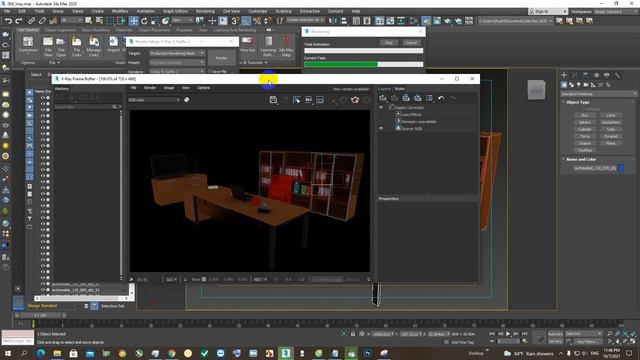Click the Redo arrow in main toolbar
The height and width of the screenshot is (360, 640).
click(x=19, y=20)
